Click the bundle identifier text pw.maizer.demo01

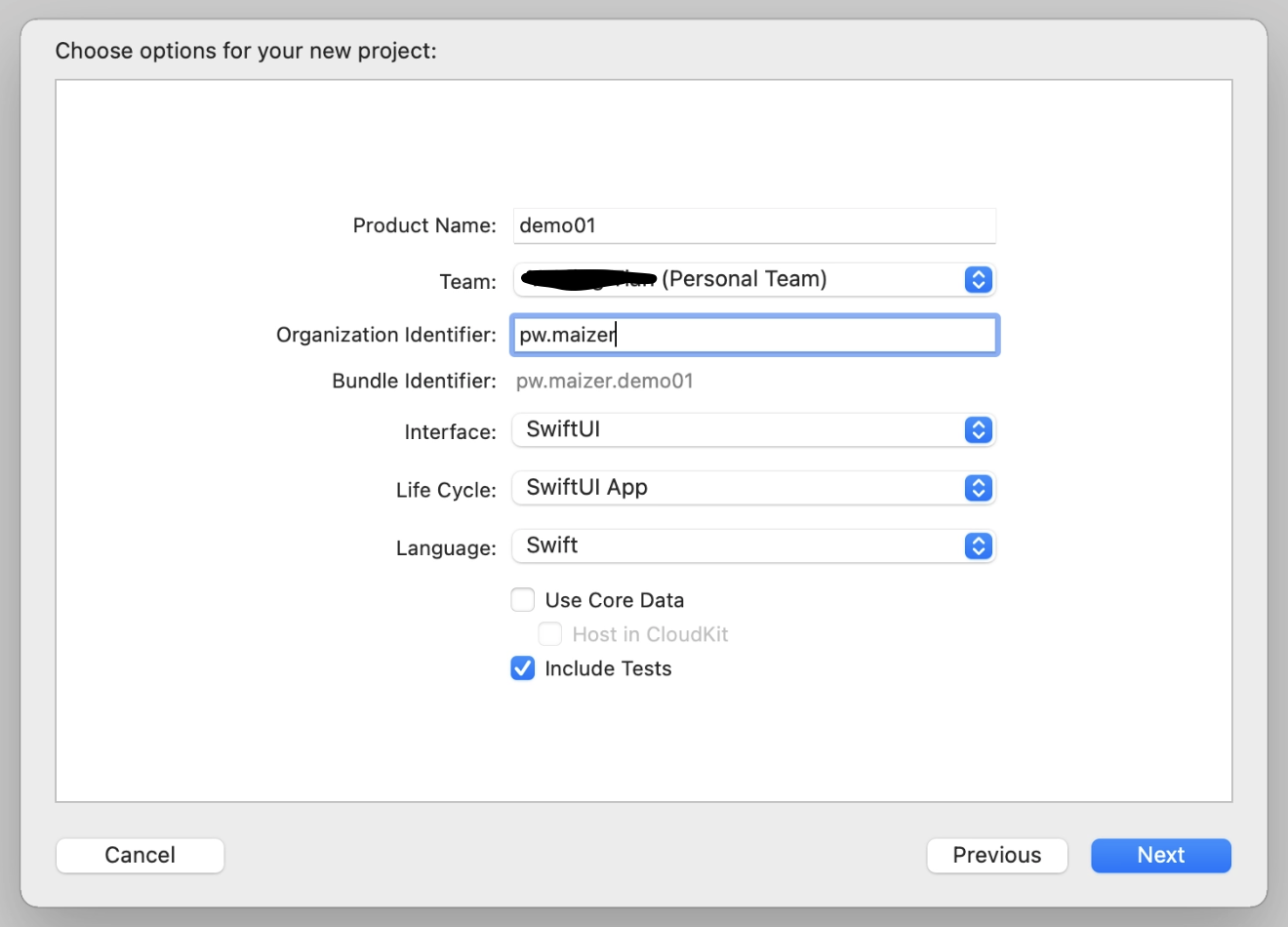604,382
